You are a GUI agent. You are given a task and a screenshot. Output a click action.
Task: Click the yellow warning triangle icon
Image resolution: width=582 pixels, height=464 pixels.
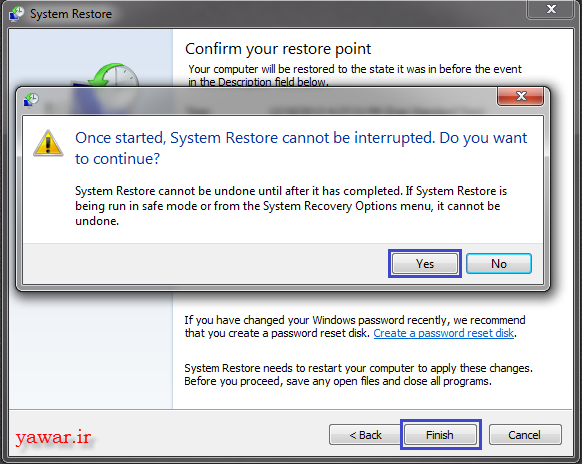(x=48, y=143)
